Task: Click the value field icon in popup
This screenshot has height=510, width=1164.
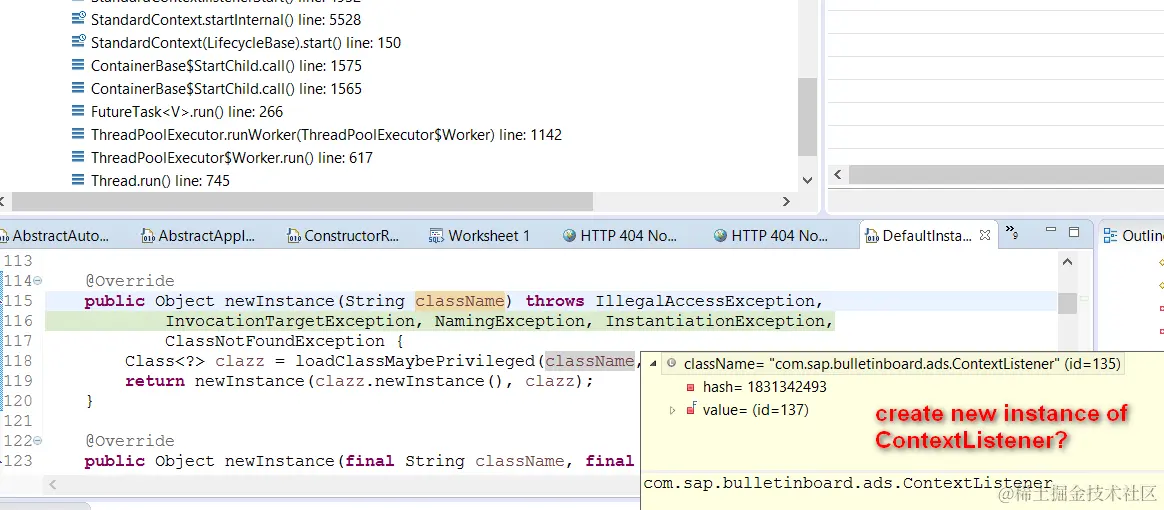Action: point(690,409)
